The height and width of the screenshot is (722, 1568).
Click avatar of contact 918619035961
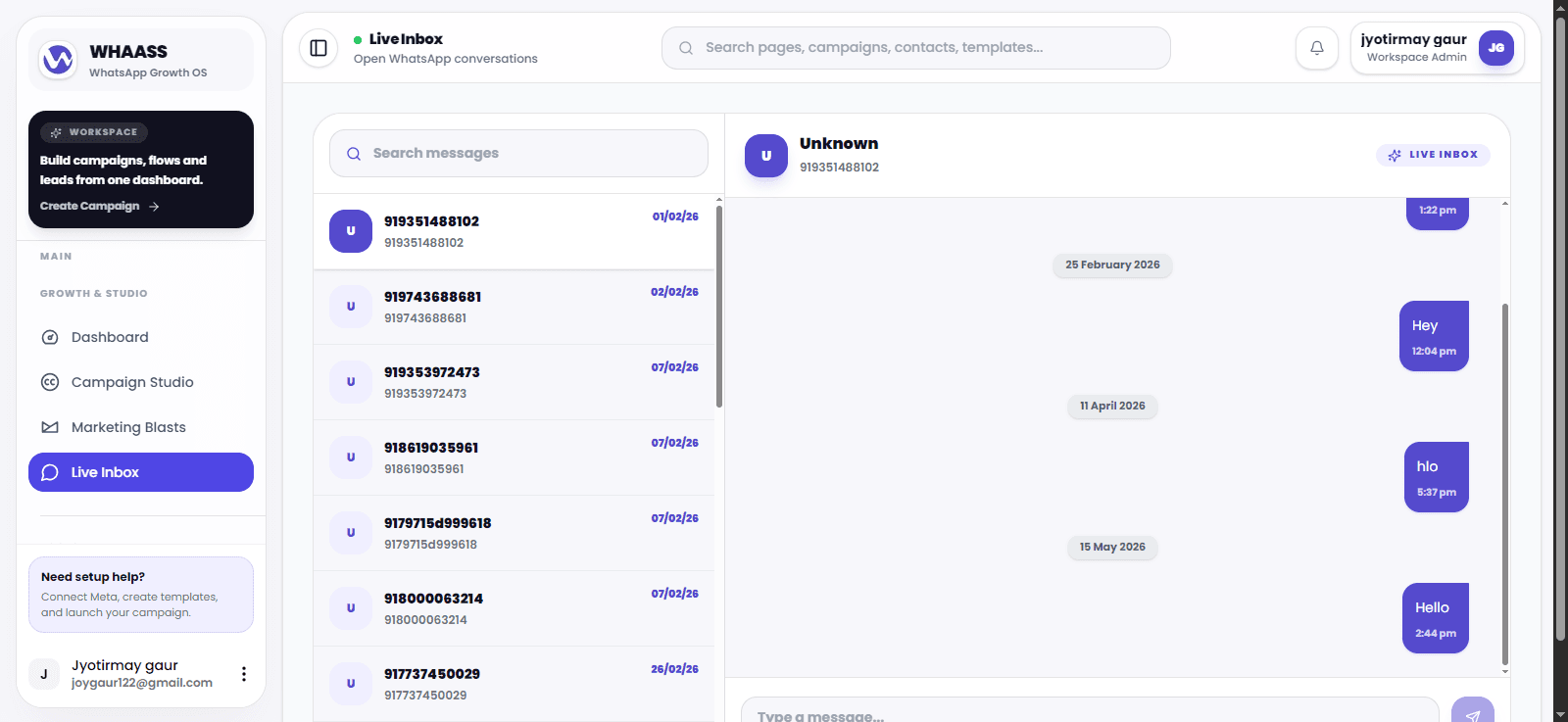pyautogui.click(x=351, y=457)
